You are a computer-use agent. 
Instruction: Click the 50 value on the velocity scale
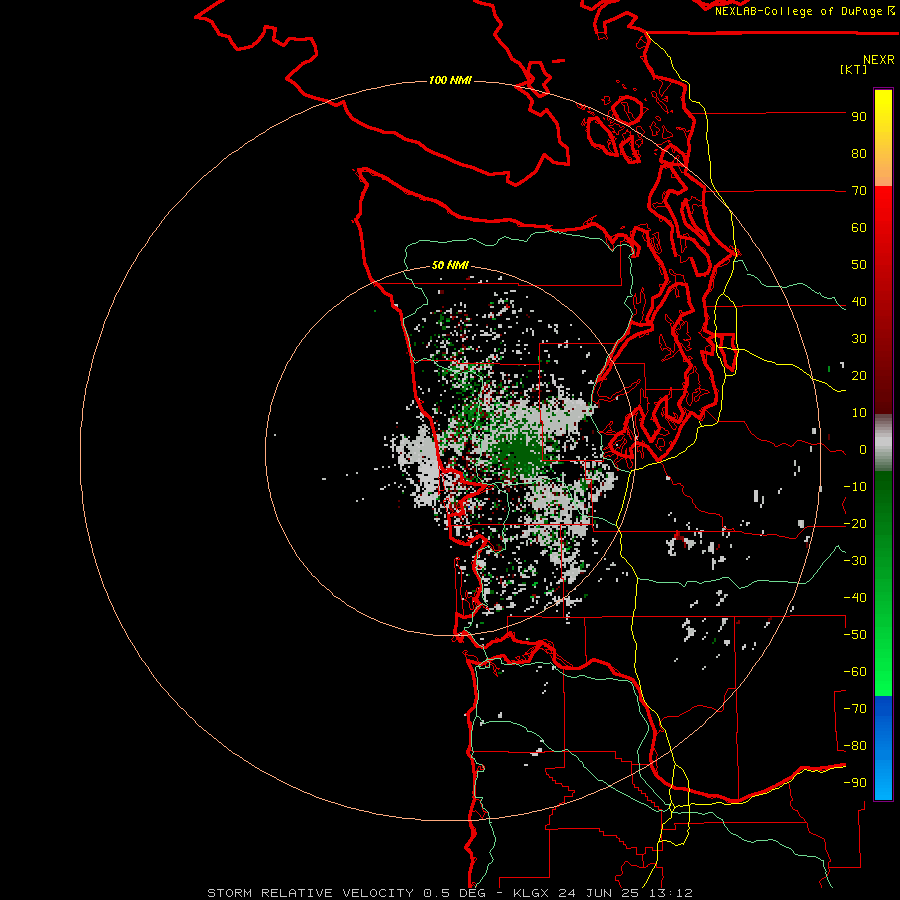859,265
